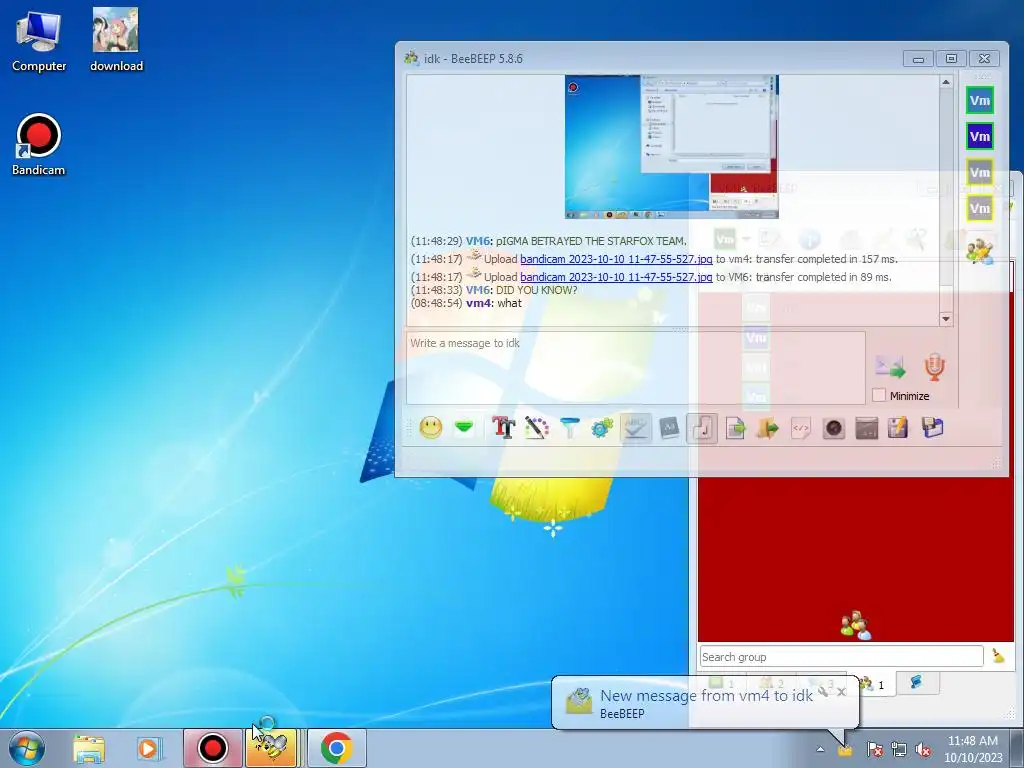Image resolution: width=1024 pixels, height=768 pixels.
Task: Switch to the blue scroll icon tab
Action: pos(917,682)
